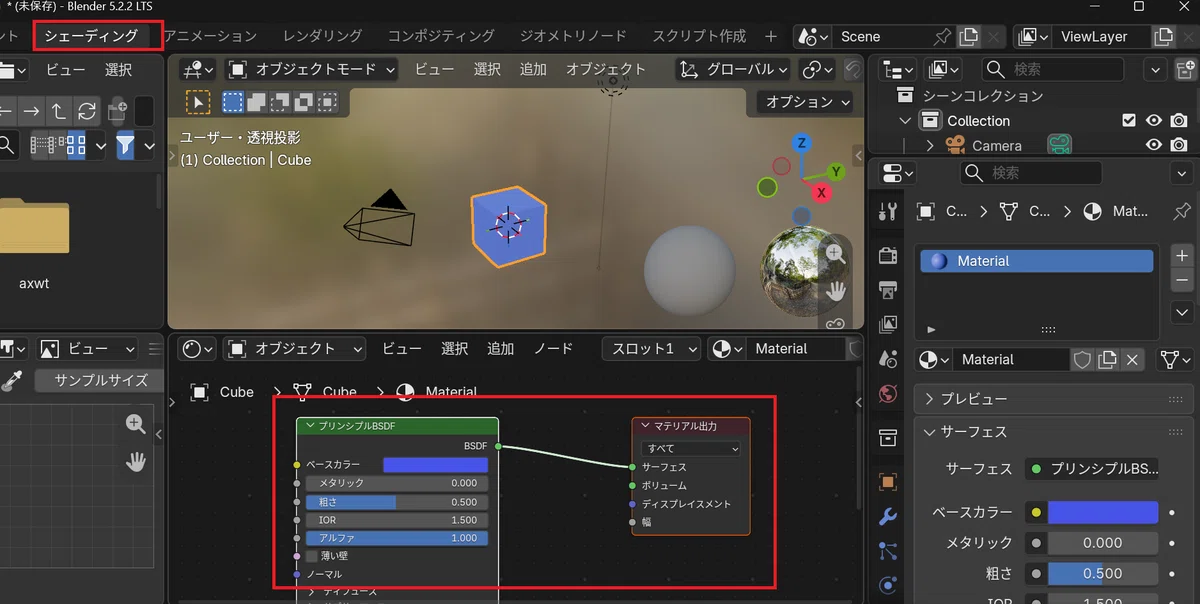Open the Collection properties tab icon
Screen dimensions: 1200x604
(888, 438)
